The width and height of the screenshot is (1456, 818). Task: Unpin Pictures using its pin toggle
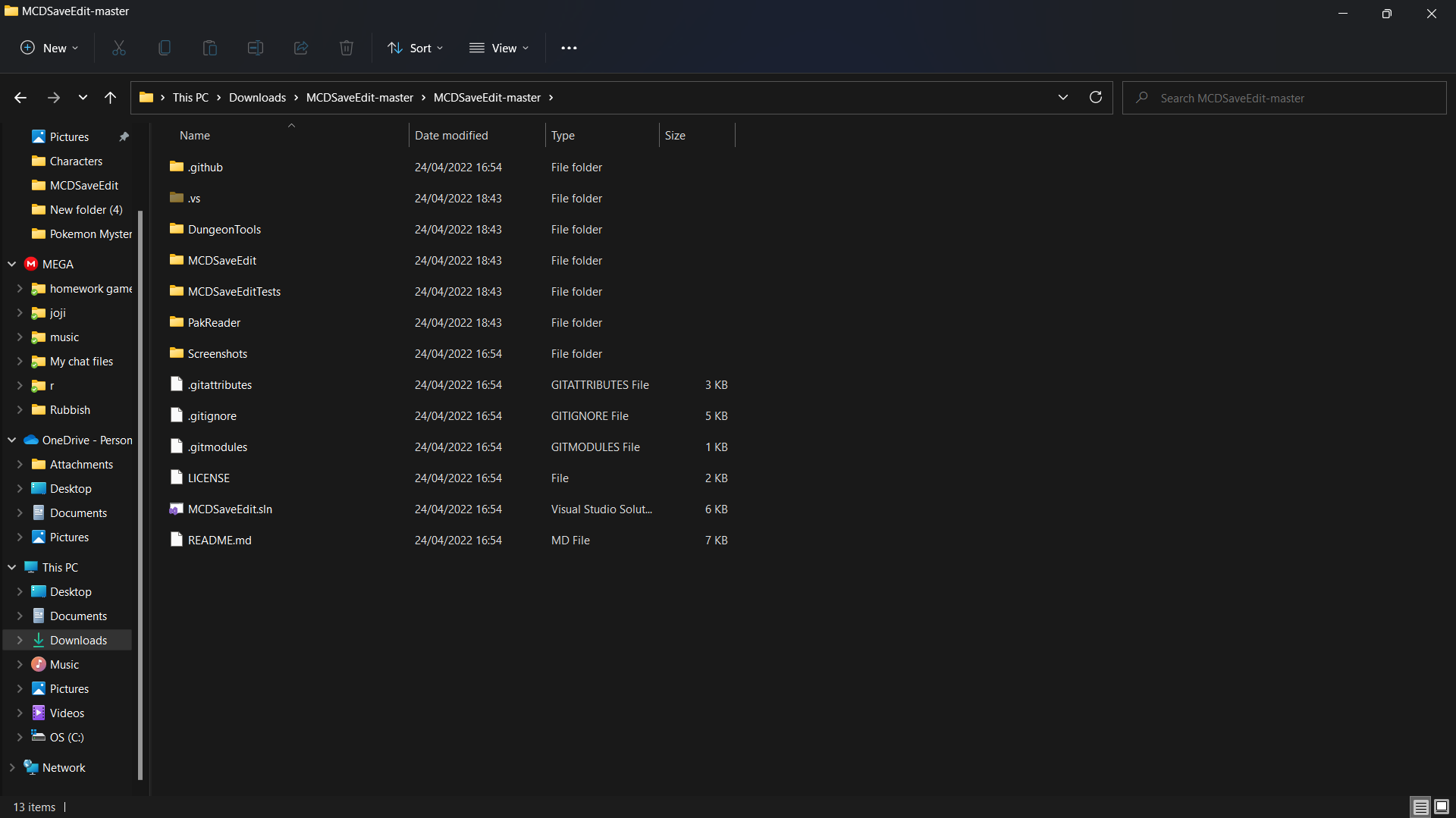point(124,136)
